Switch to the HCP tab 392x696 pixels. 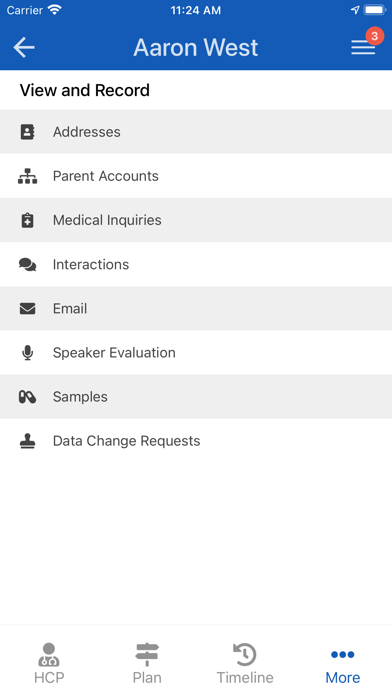[49, 663]
